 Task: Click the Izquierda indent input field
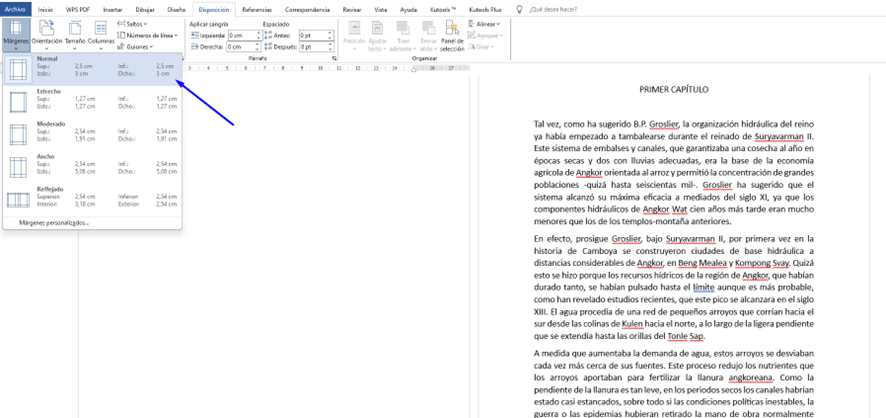pos(241,35)
